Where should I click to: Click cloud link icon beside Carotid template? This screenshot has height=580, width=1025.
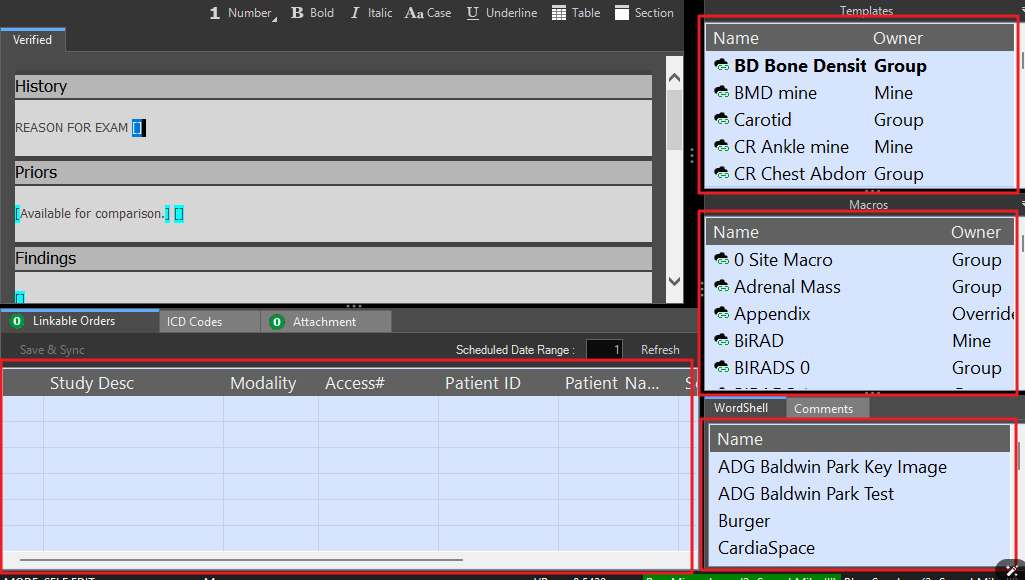(721, 120)
